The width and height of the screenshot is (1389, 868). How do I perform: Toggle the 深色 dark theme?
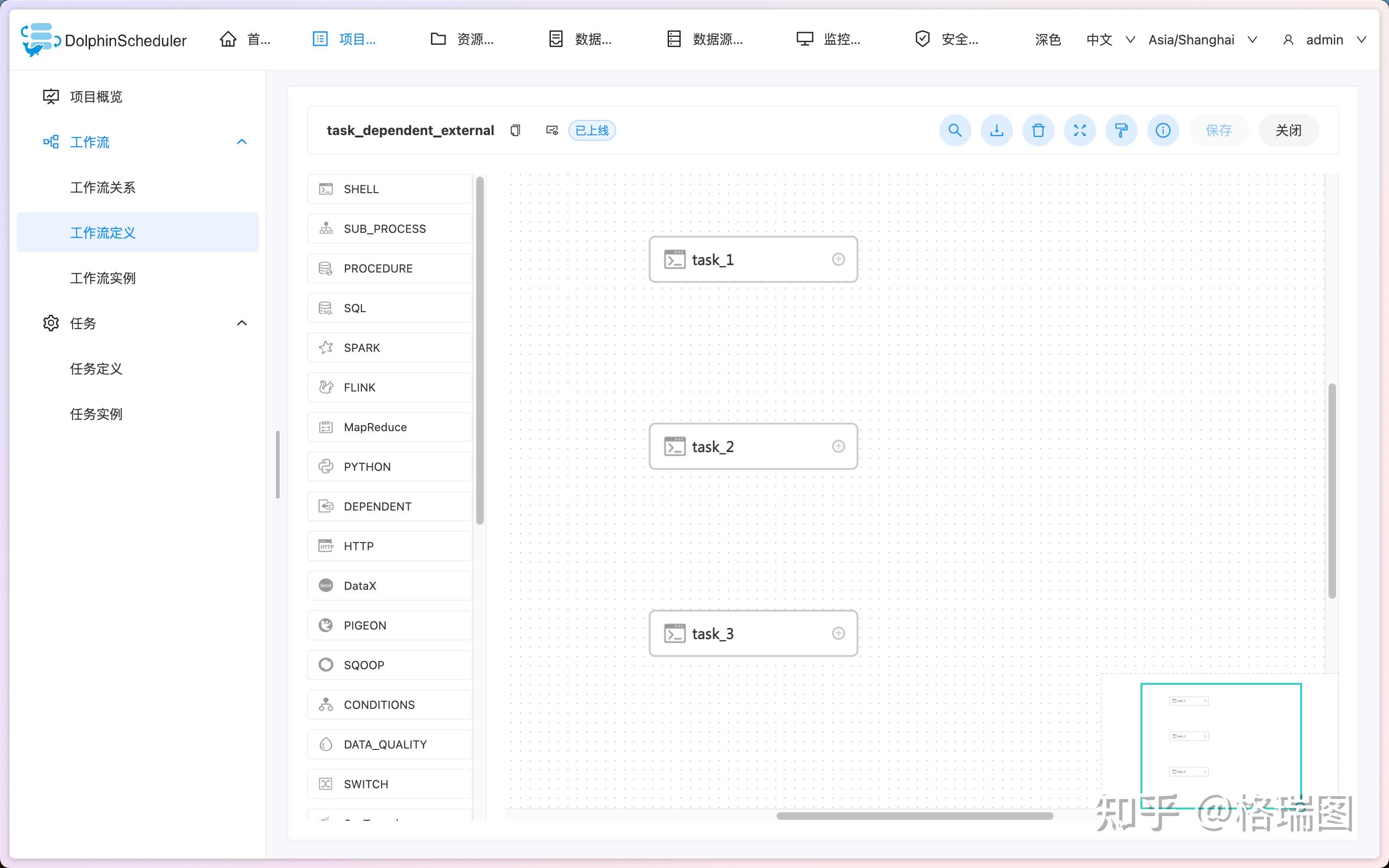(1047, 40)
